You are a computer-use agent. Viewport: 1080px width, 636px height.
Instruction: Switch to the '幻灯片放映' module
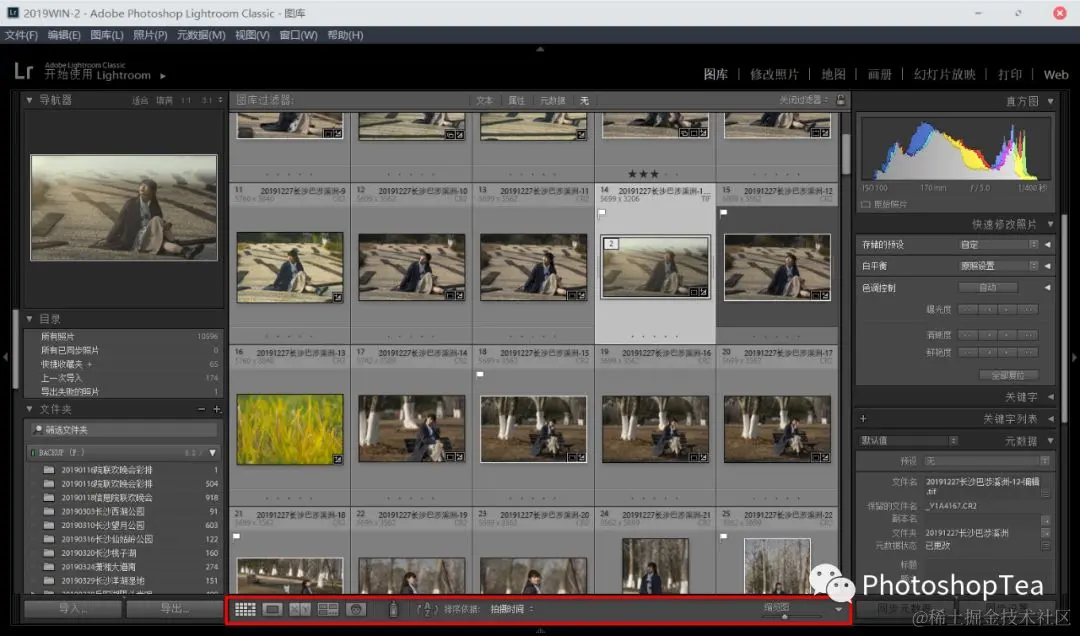(x=944, y=74)
